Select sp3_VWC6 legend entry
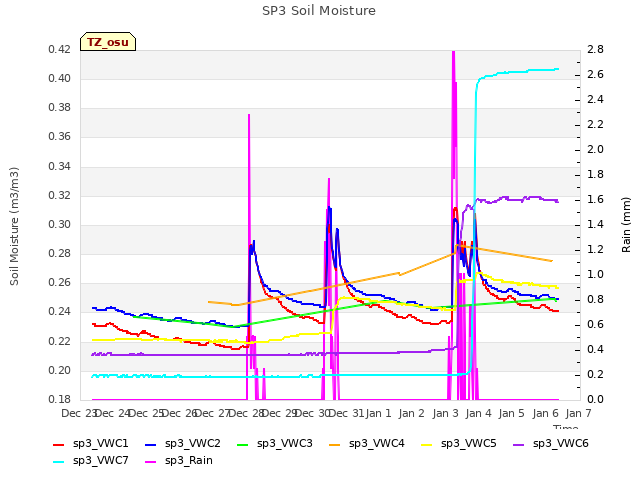640x480 pixels. pos(551,443)
